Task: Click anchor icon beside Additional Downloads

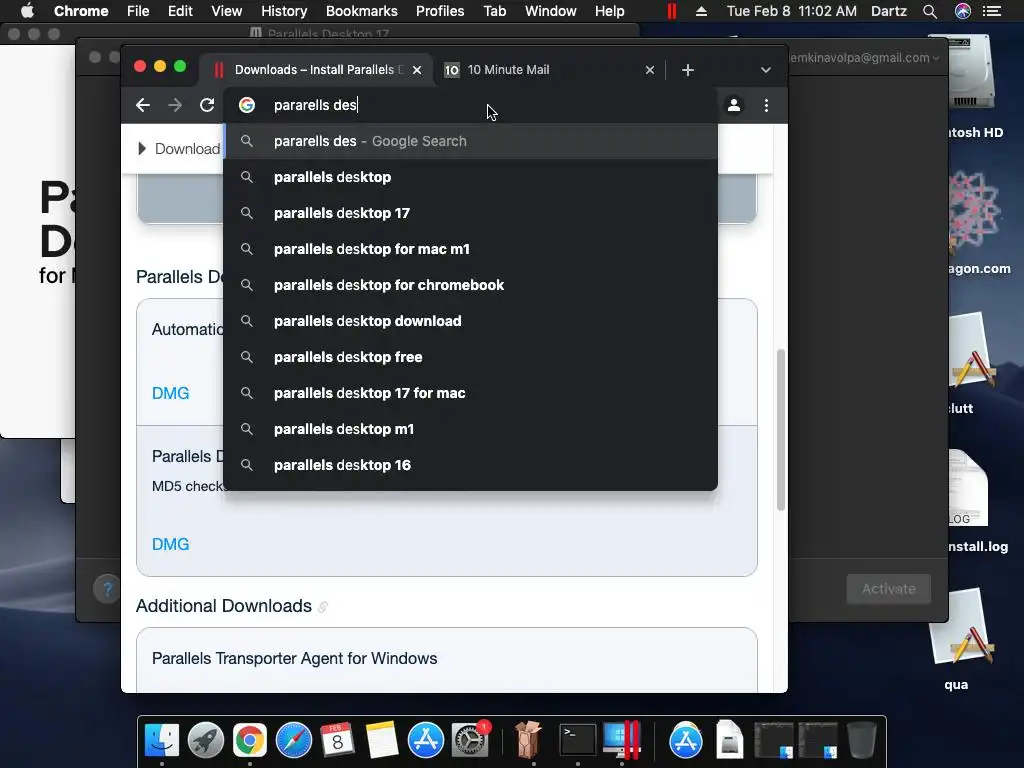Action: tap(323, 607)
